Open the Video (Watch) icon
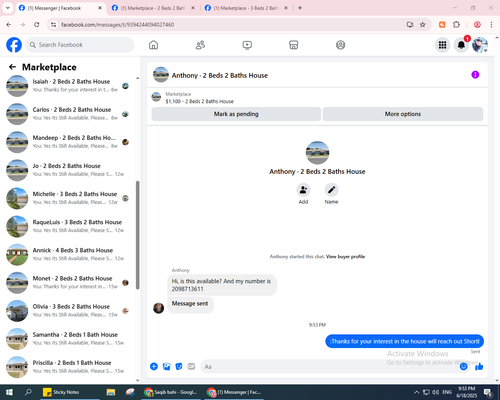 pyautogui.click(x=247, y=45)
